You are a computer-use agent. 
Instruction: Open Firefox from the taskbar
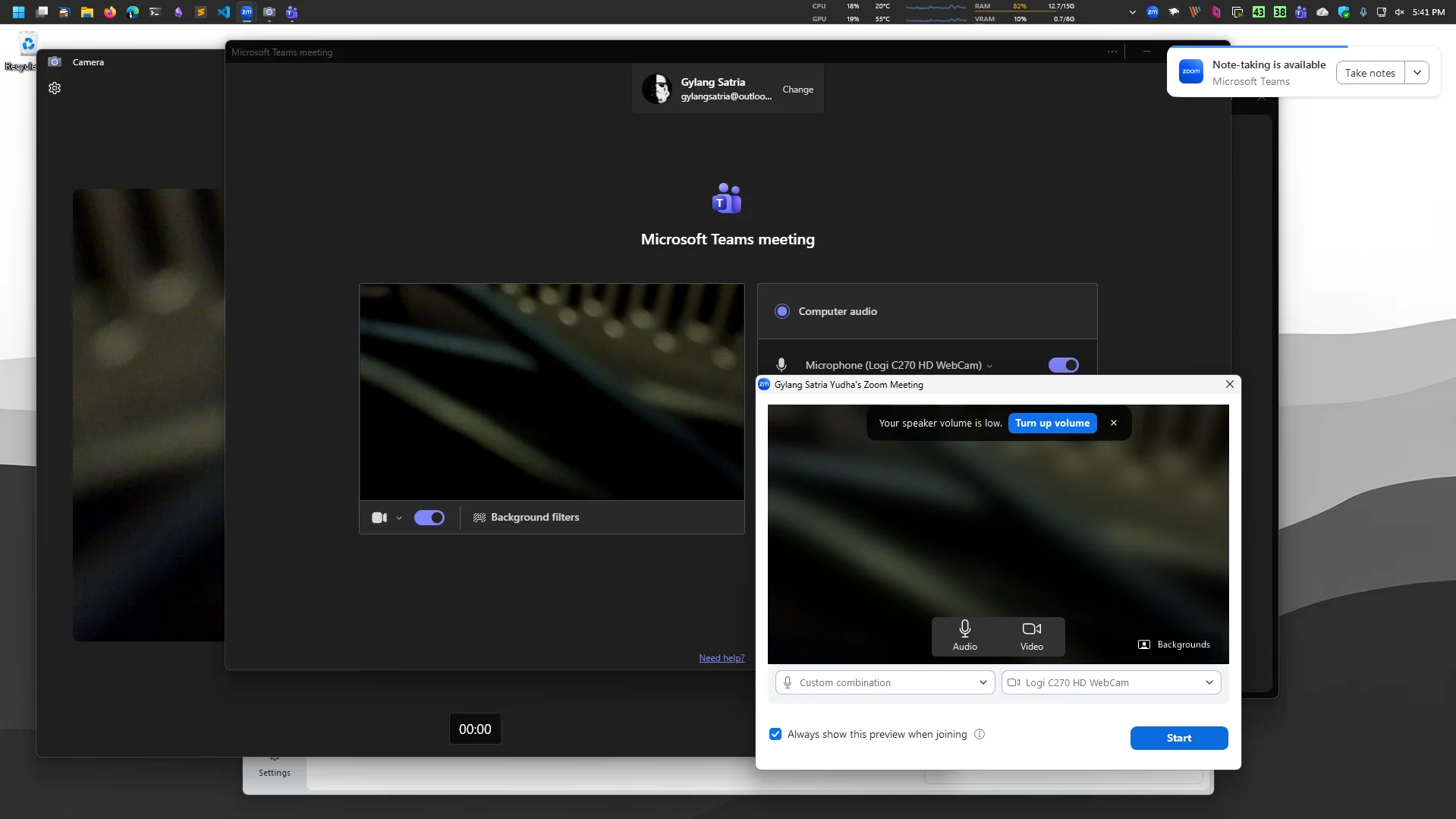[110, 12]
